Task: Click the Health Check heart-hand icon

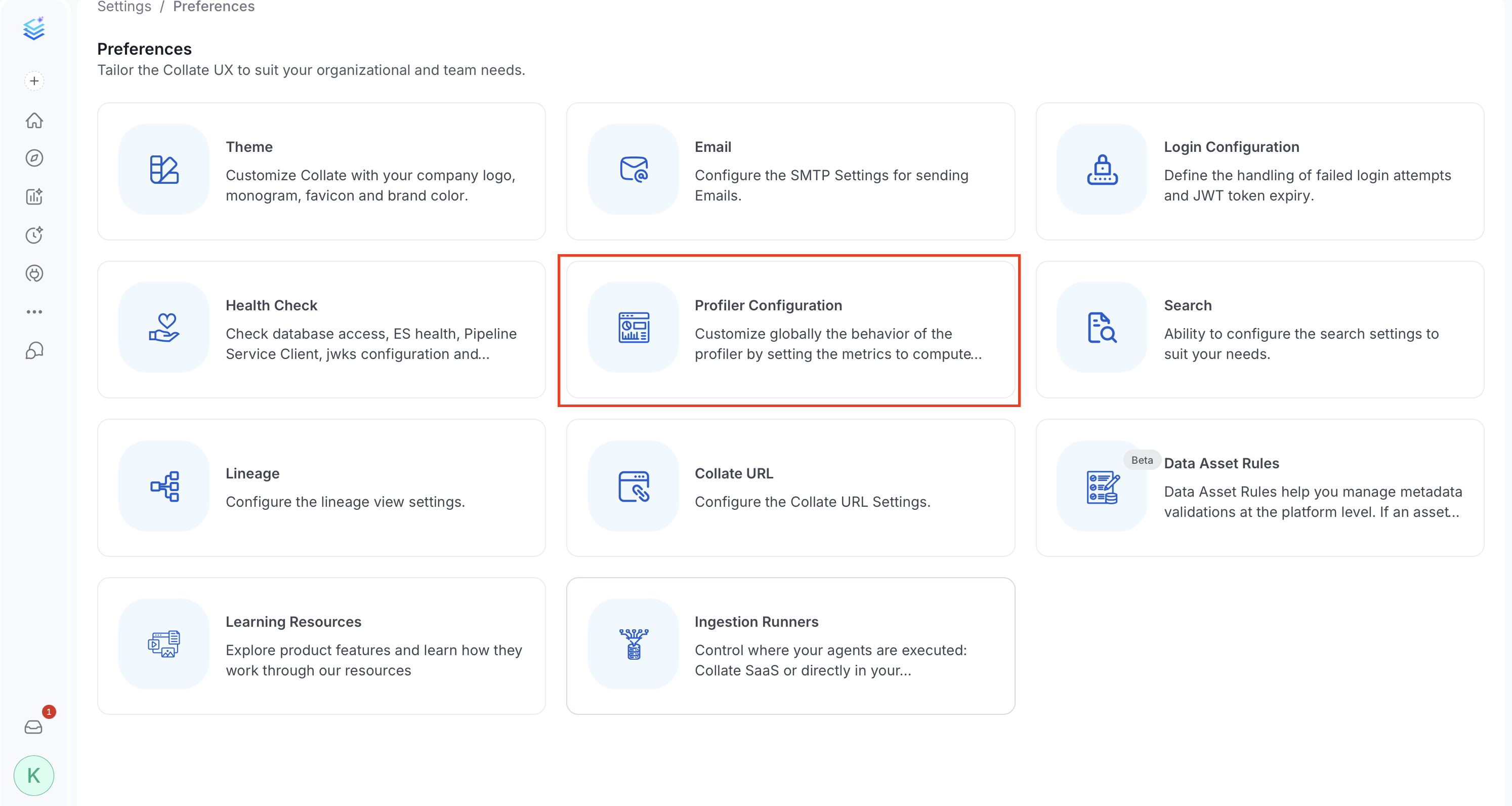Action: (164, 327)
